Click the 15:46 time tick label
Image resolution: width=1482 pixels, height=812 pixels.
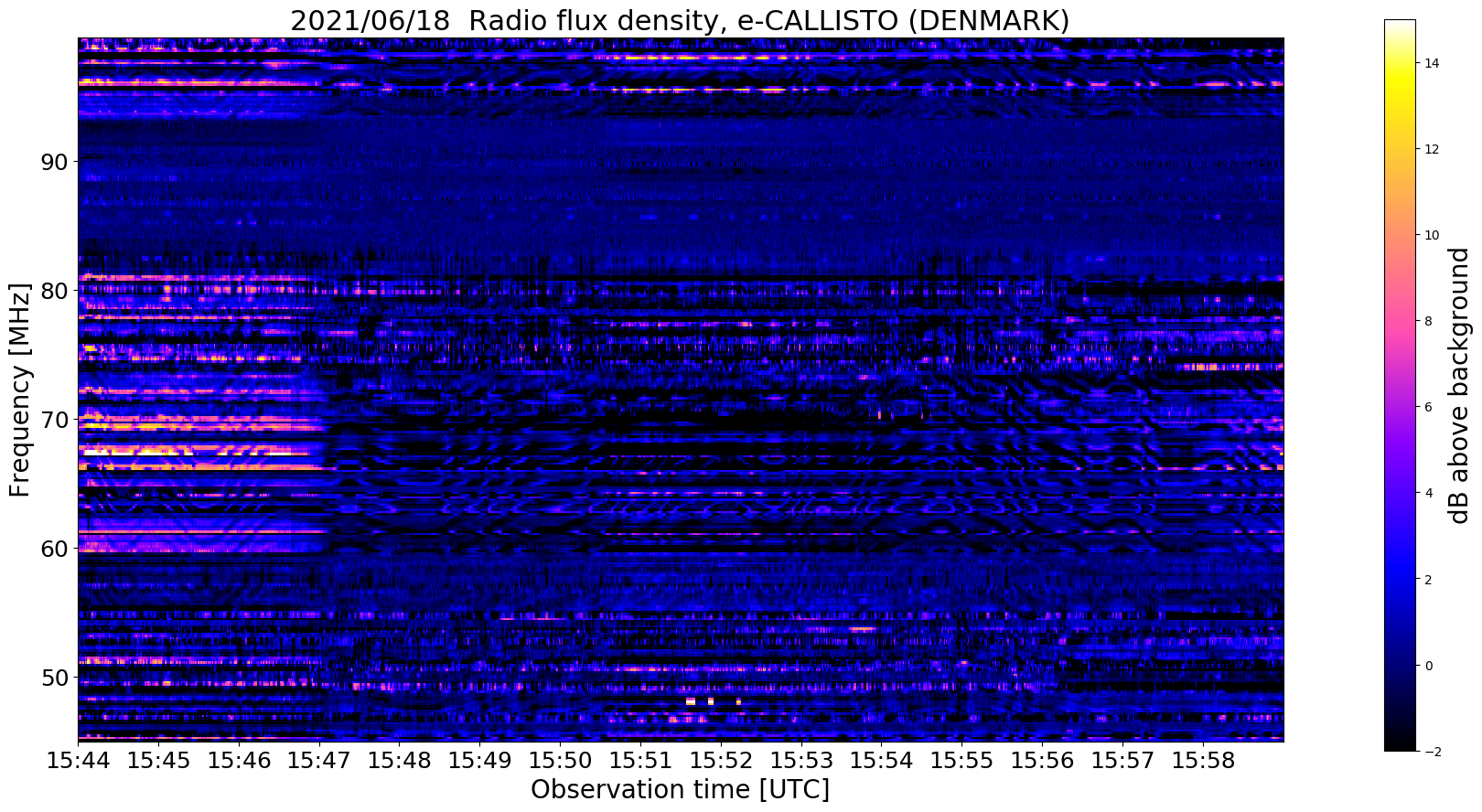tap(239, 761)
